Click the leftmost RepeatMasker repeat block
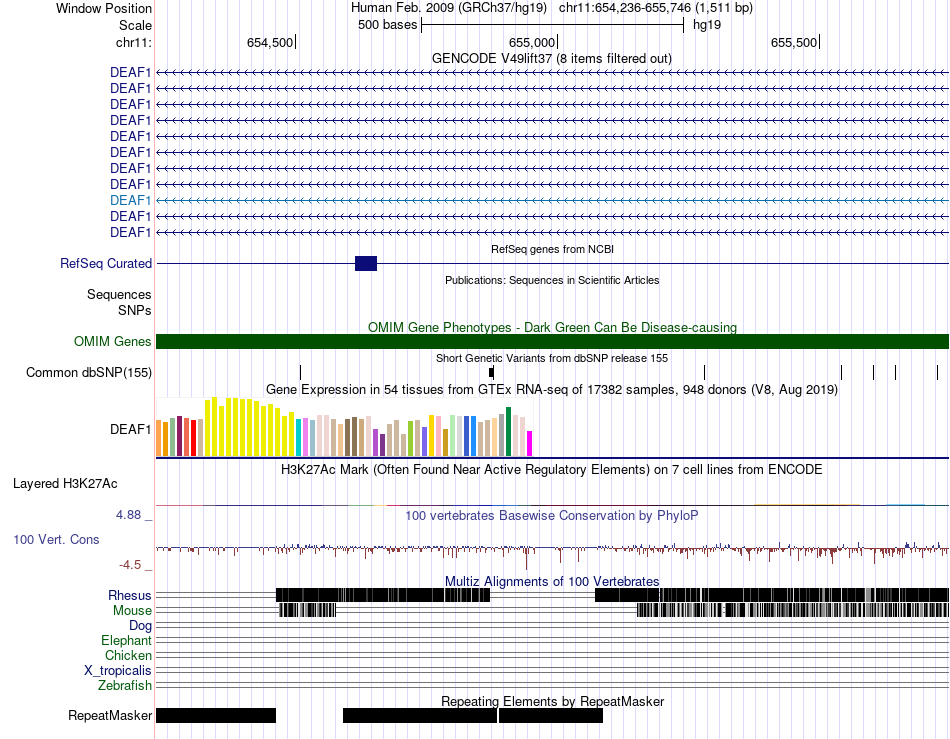 (216, 715)
